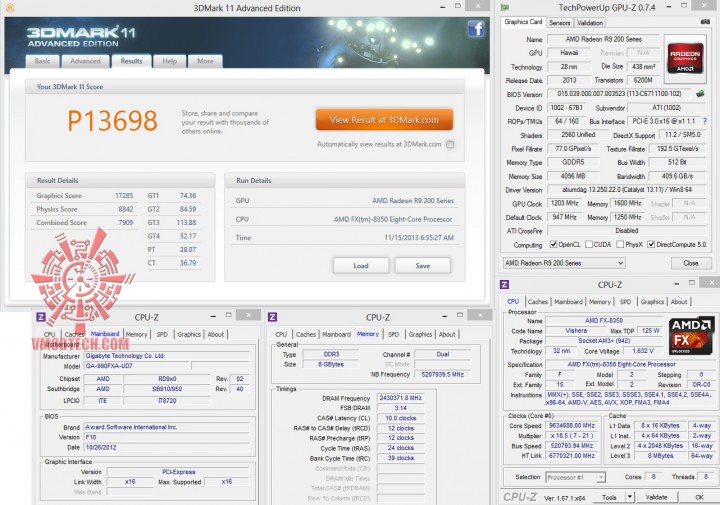Click the AMD FX logo in CPU-Z

tap(691, 335)
